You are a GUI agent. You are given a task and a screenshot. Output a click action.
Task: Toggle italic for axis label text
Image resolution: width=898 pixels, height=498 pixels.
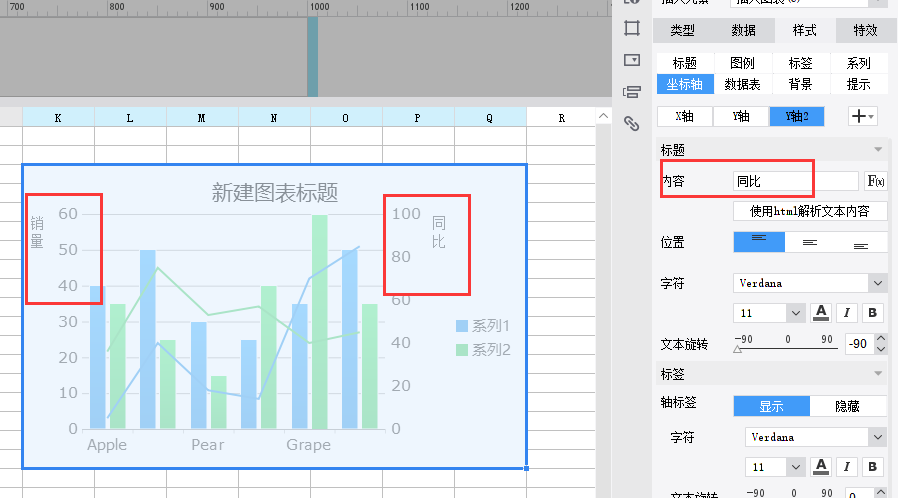coord(846,467)
